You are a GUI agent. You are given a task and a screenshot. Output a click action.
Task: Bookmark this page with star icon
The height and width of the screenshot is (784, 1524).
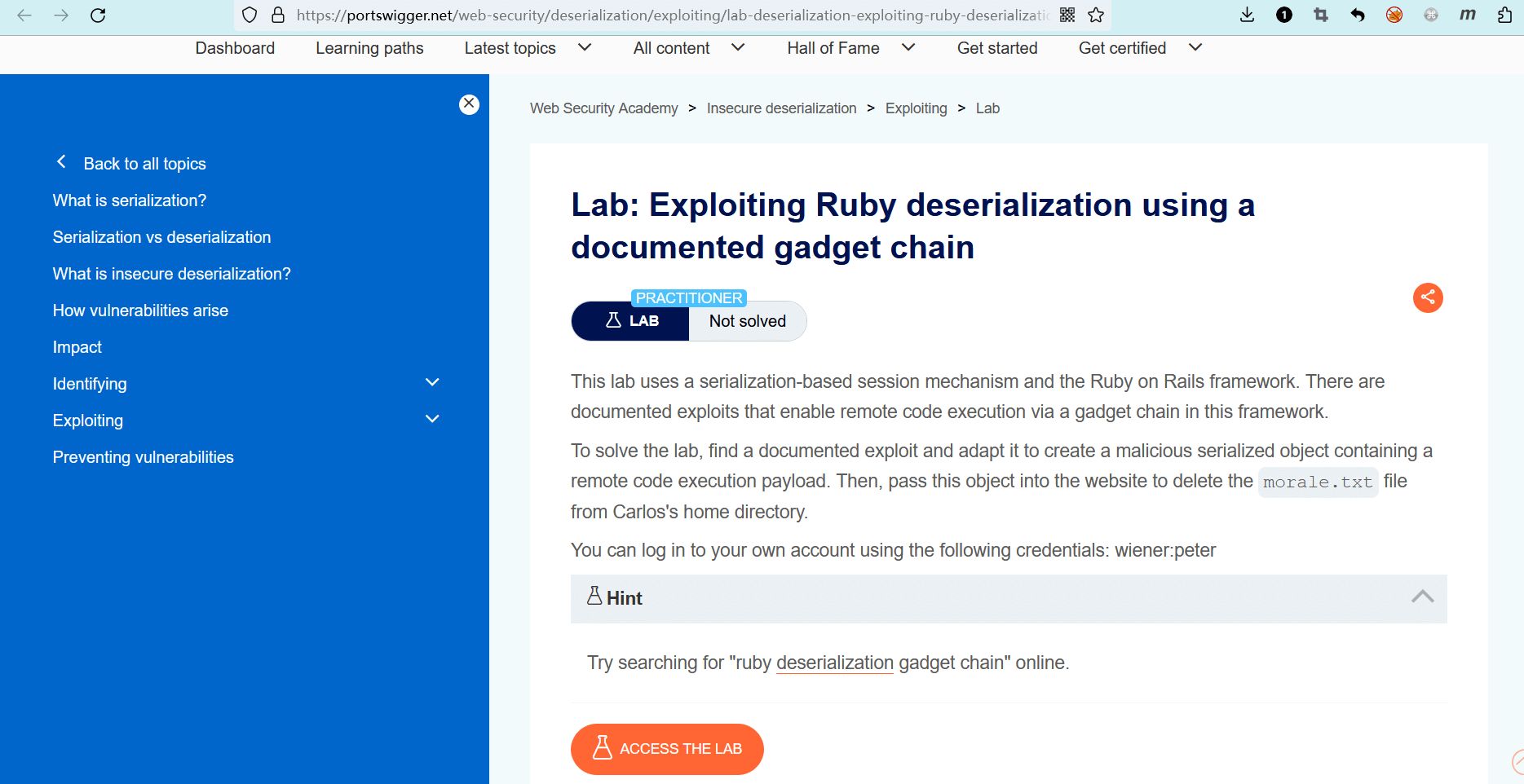point(1096,15)
